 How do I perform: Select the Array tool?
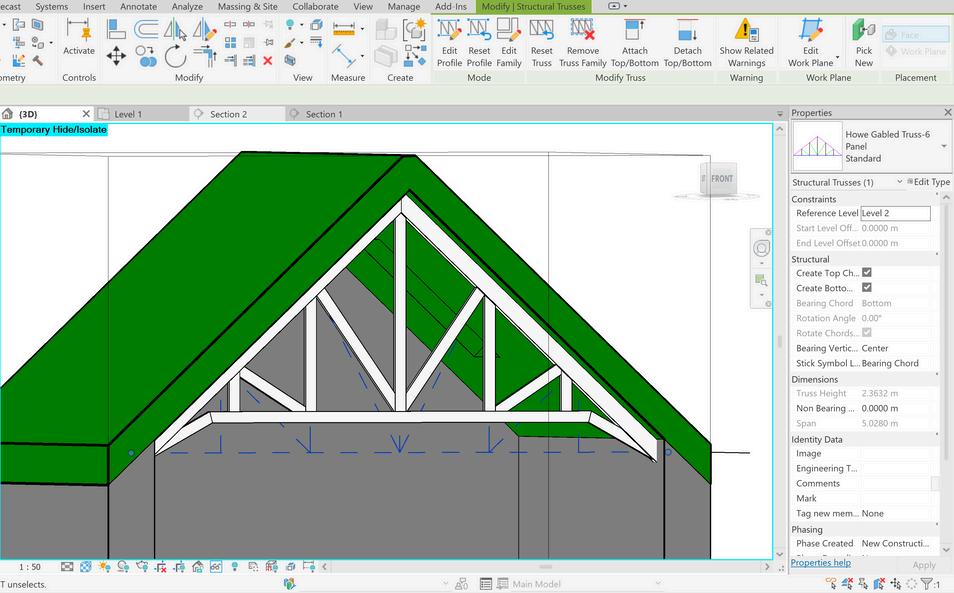point(231,43)
